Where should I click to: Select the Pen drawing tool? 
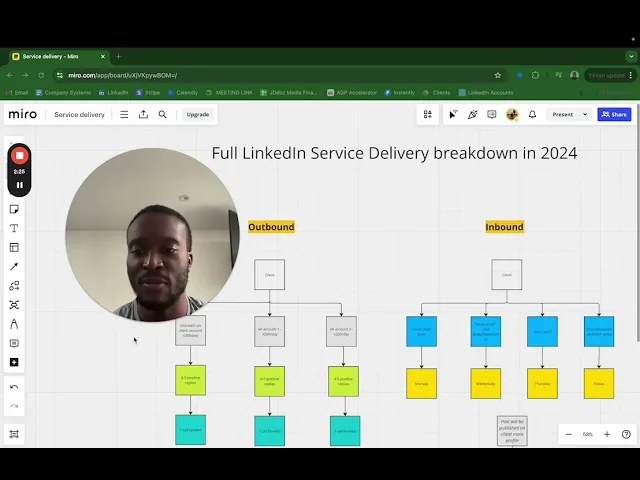14,324
